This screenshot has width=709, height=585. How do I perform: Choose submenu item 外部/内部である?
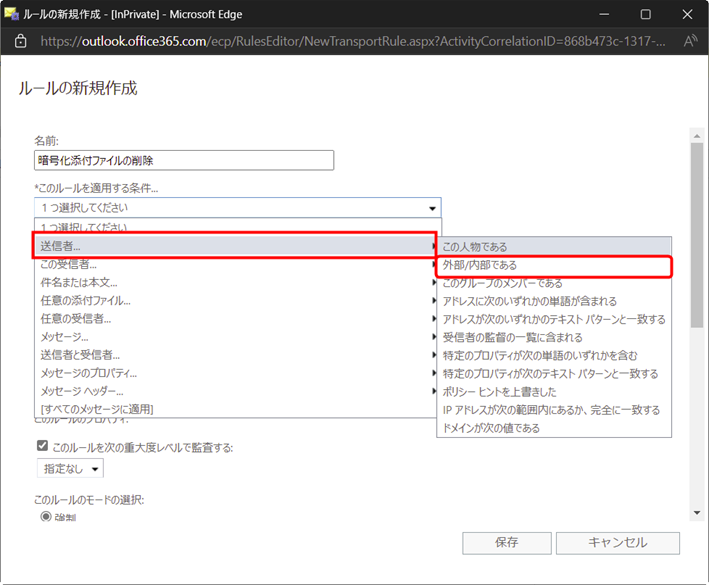(x=554, y=265)
